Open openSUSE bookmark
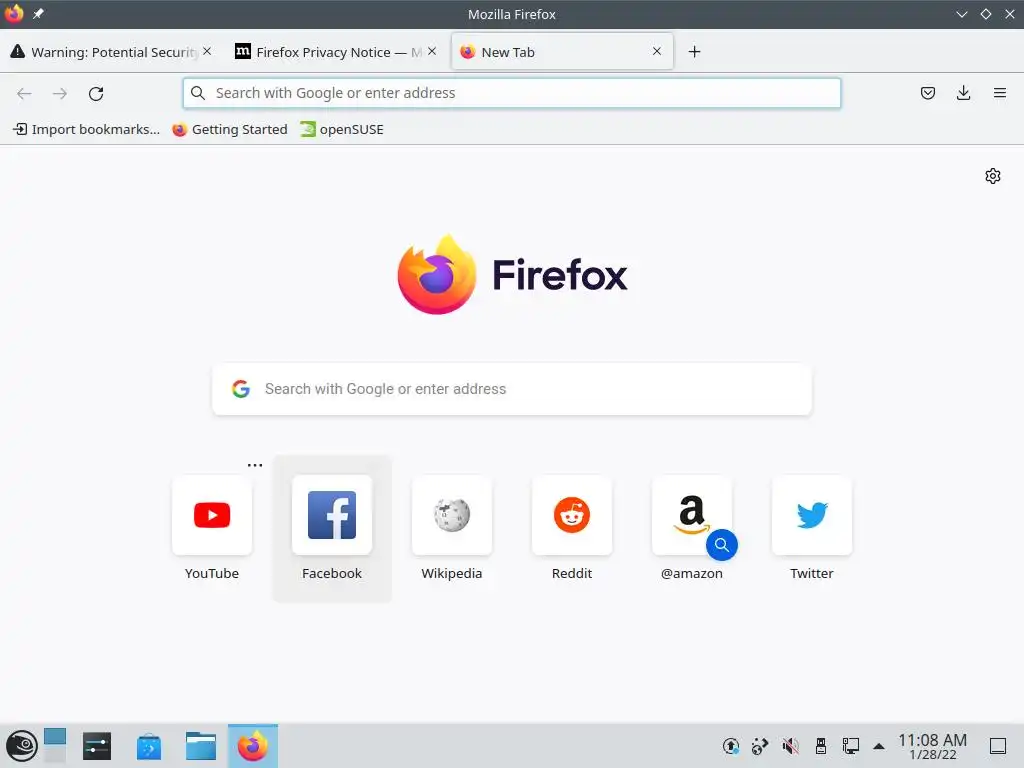The image size is (1024, 768). [342, 129]
